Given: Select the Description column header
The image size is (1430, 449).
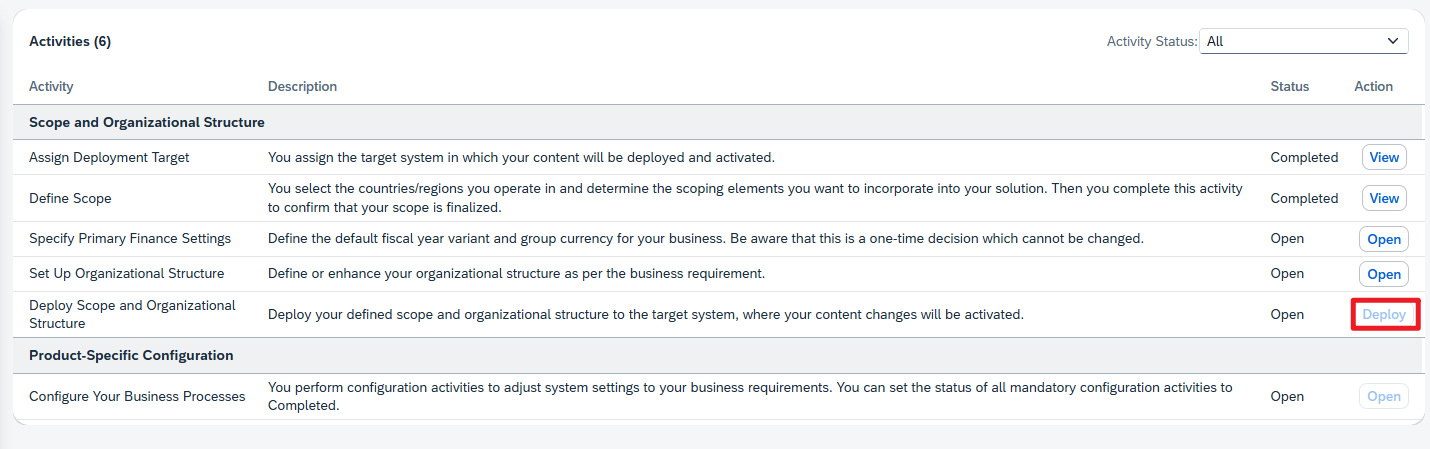Looking at the screenshot, I should [x=302, y=86].
